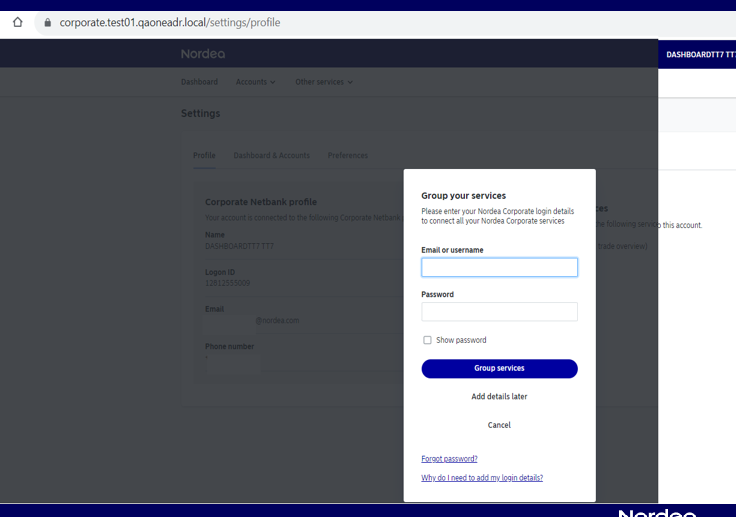Click the 'Settings' page heading
This screenshot has height=517, width=736.
[200, 113]
